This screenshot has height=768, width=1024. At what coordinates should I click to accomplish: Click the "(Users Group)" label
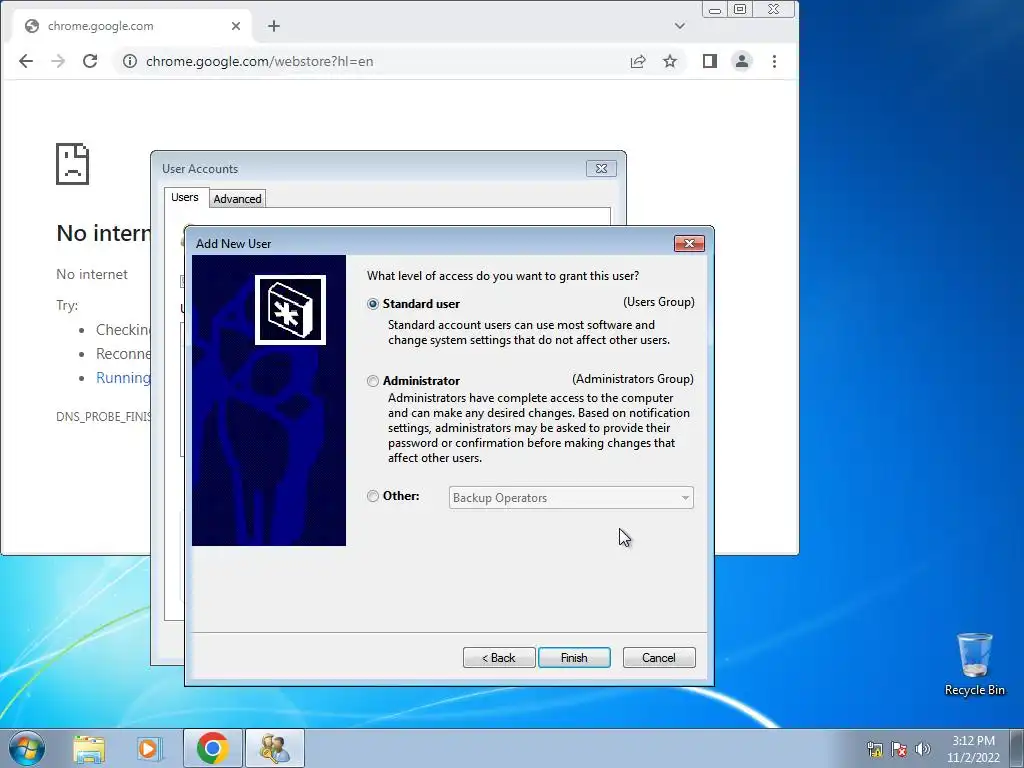(x=659, y=302)
